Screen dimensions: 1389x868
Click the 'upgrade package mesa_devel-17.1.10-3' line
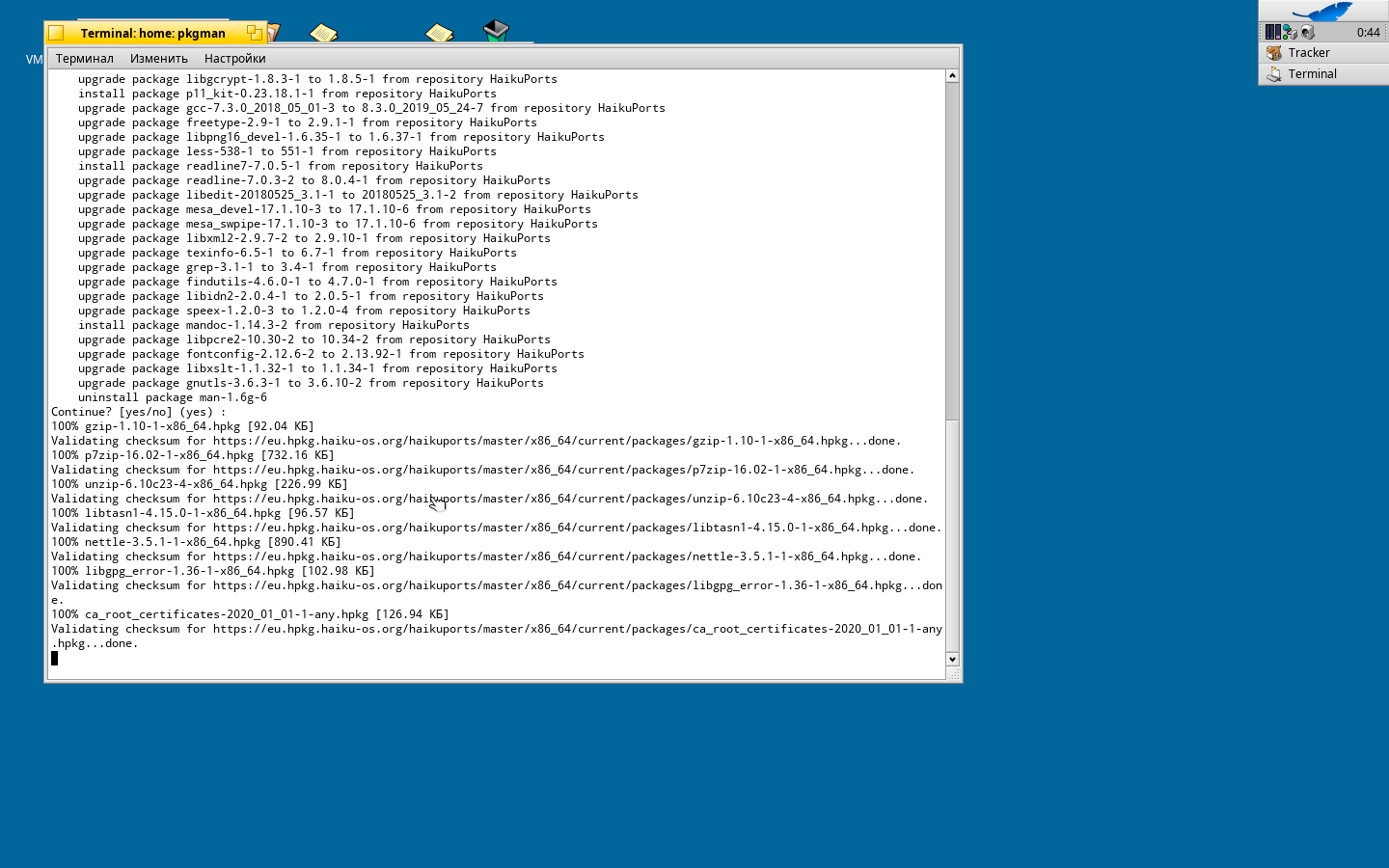[335, 209]
